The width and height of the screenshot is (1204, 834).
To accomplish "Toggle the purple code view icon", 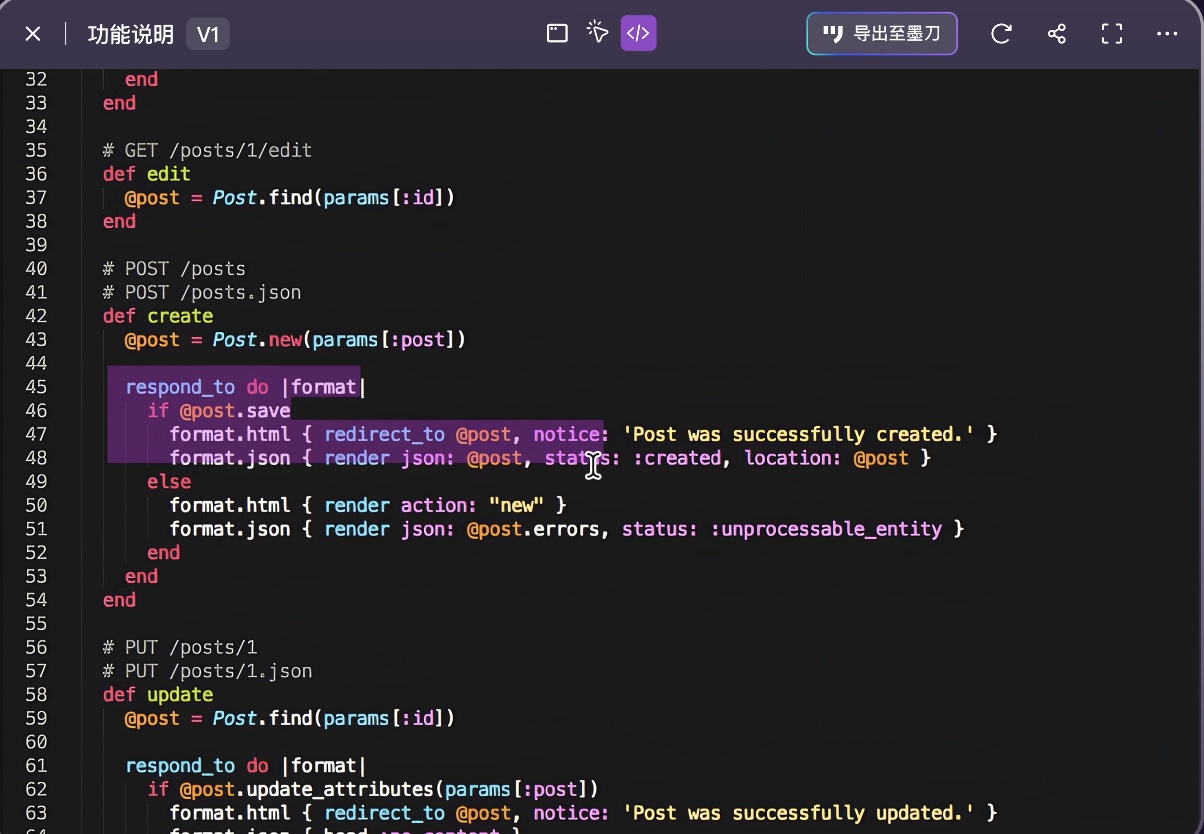I will pyautogui.click(x=638, y=34).
